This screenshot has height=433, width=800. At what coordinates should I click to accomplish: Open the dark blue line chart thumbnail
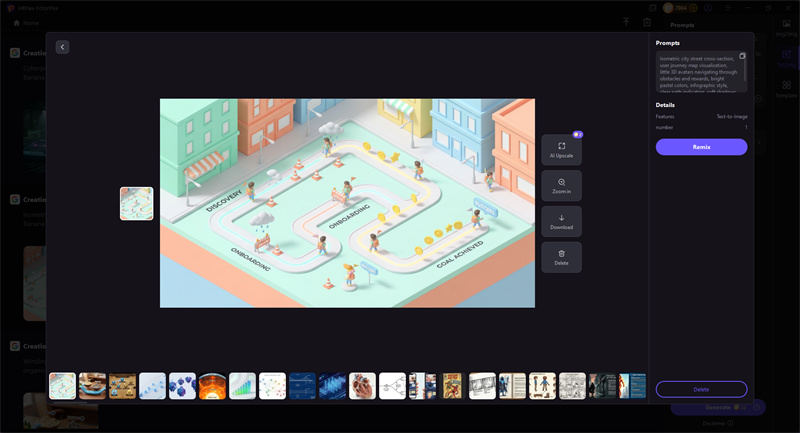click(303, 386)
